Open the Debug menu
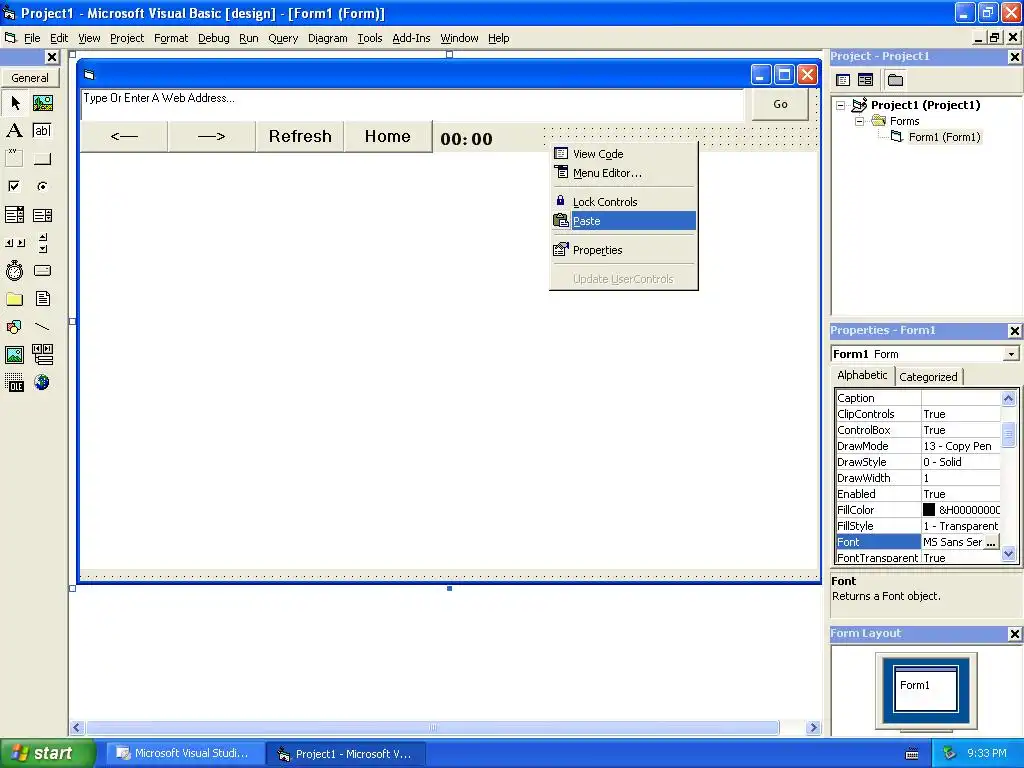 (x=214, y=39)
